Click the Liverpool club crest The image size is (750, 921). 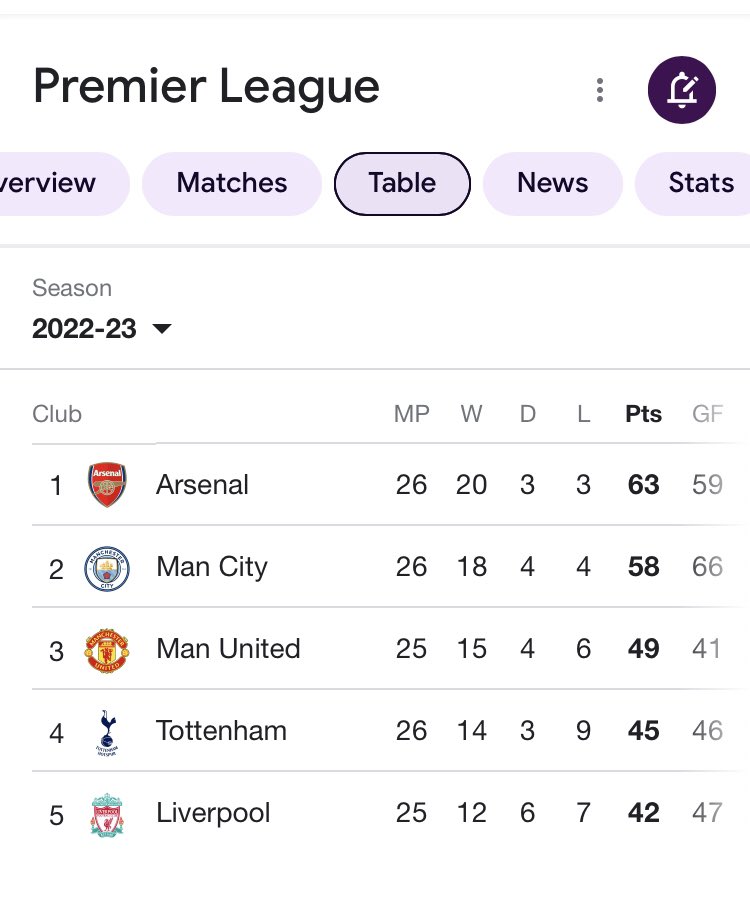(107, 814)
